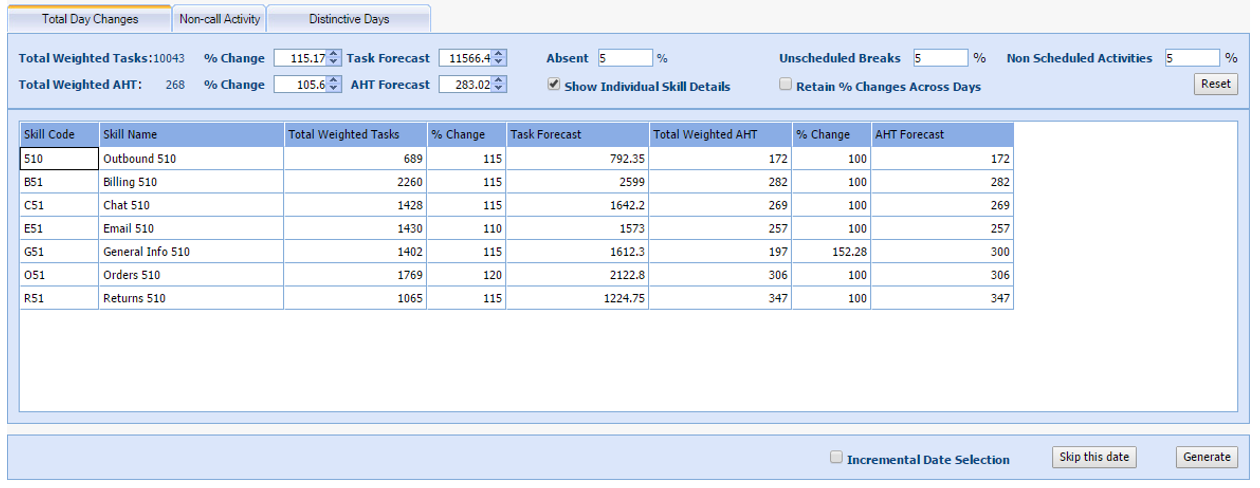Click the Generate button
Viewport: 1260px width, 488px height.
1206,457
